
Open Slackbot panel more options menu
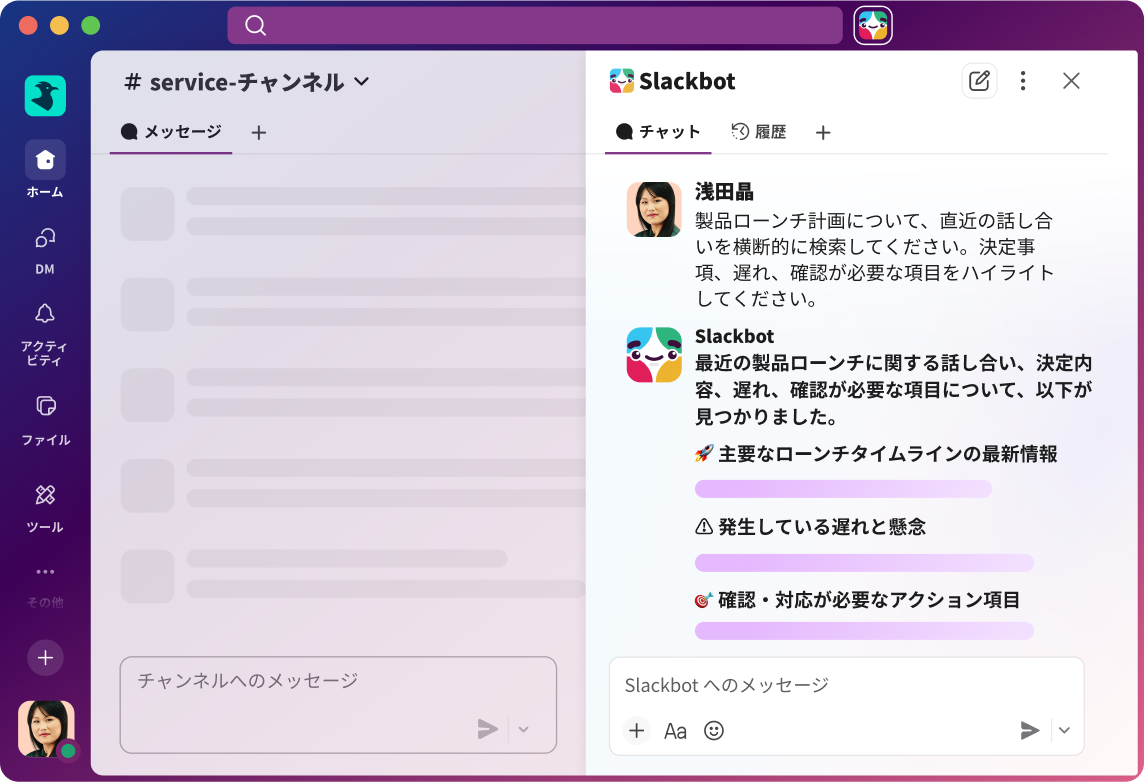(1023, 81)
